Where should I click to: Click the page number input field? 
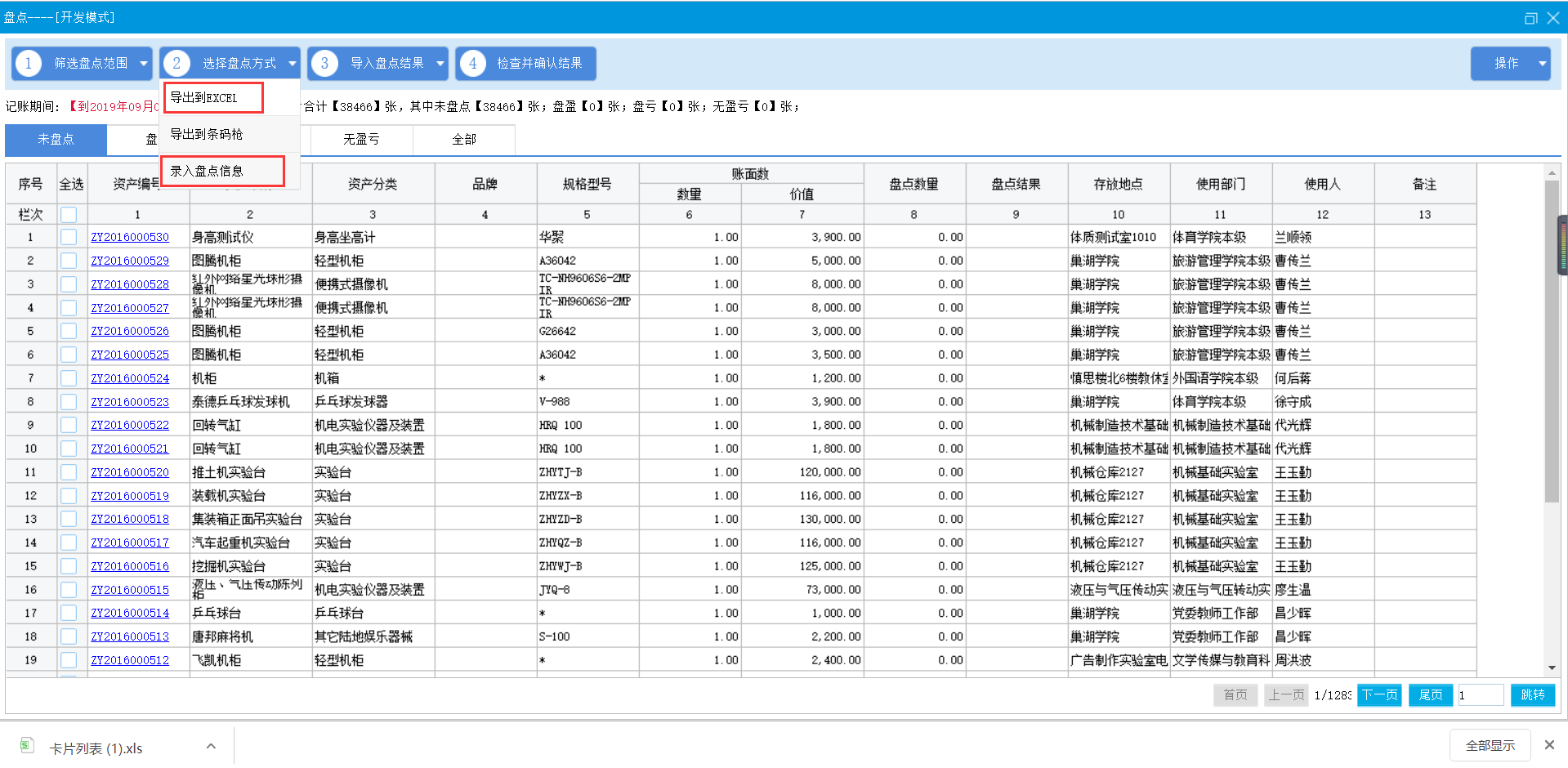1480,694
